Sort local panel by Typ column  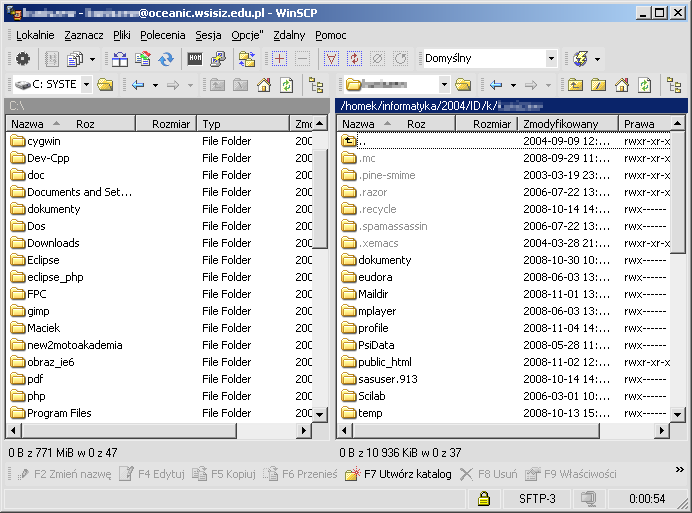click(x=243, y=124)
